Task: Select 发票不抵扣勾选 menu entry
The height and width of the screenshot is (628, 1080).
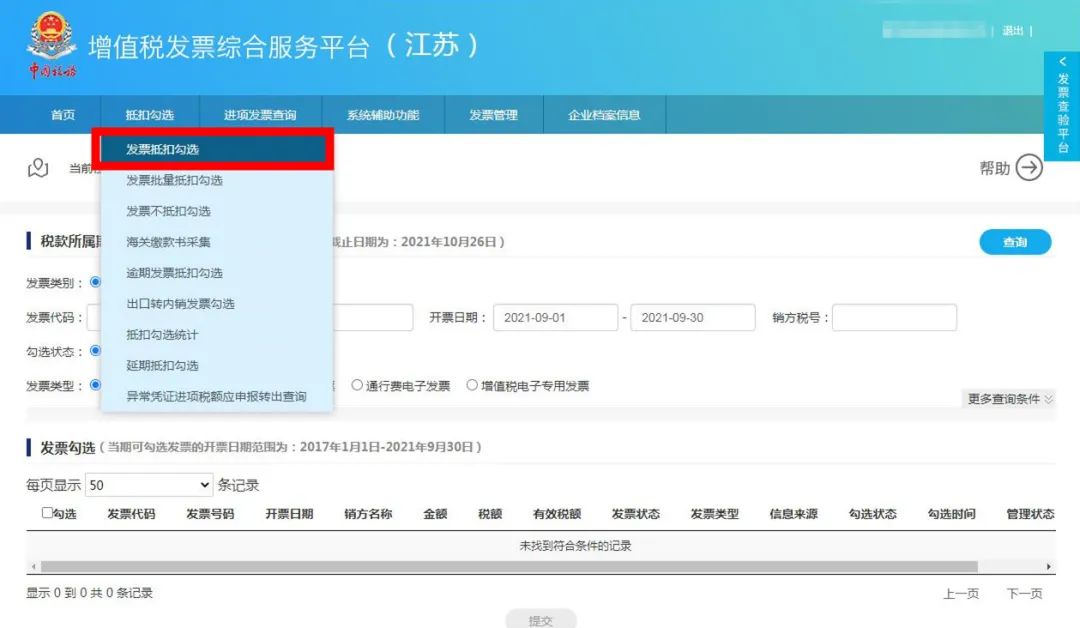Action: [x=217, y=211]
